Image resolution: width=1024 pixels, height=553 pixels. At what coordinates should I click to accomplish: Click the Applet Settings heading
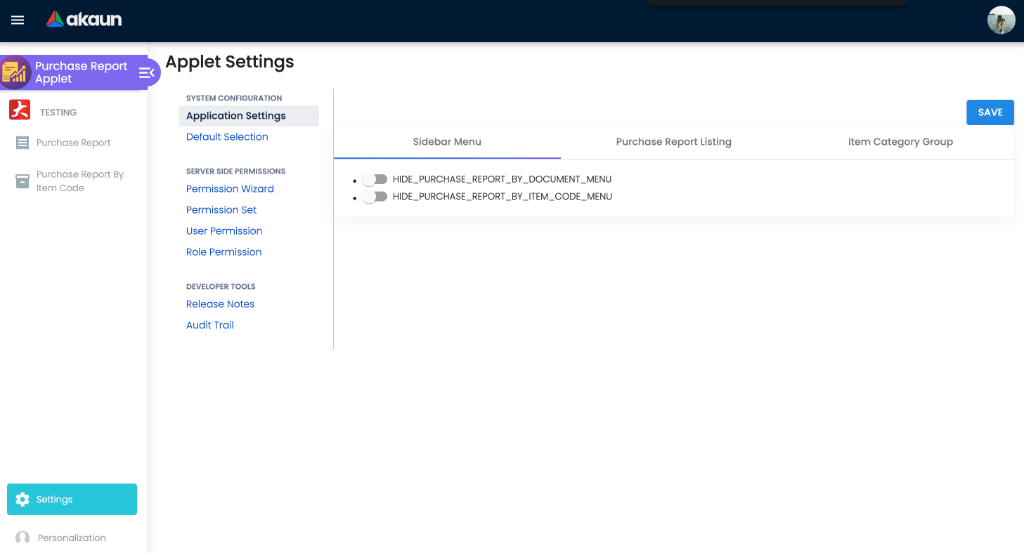(230, 62)
